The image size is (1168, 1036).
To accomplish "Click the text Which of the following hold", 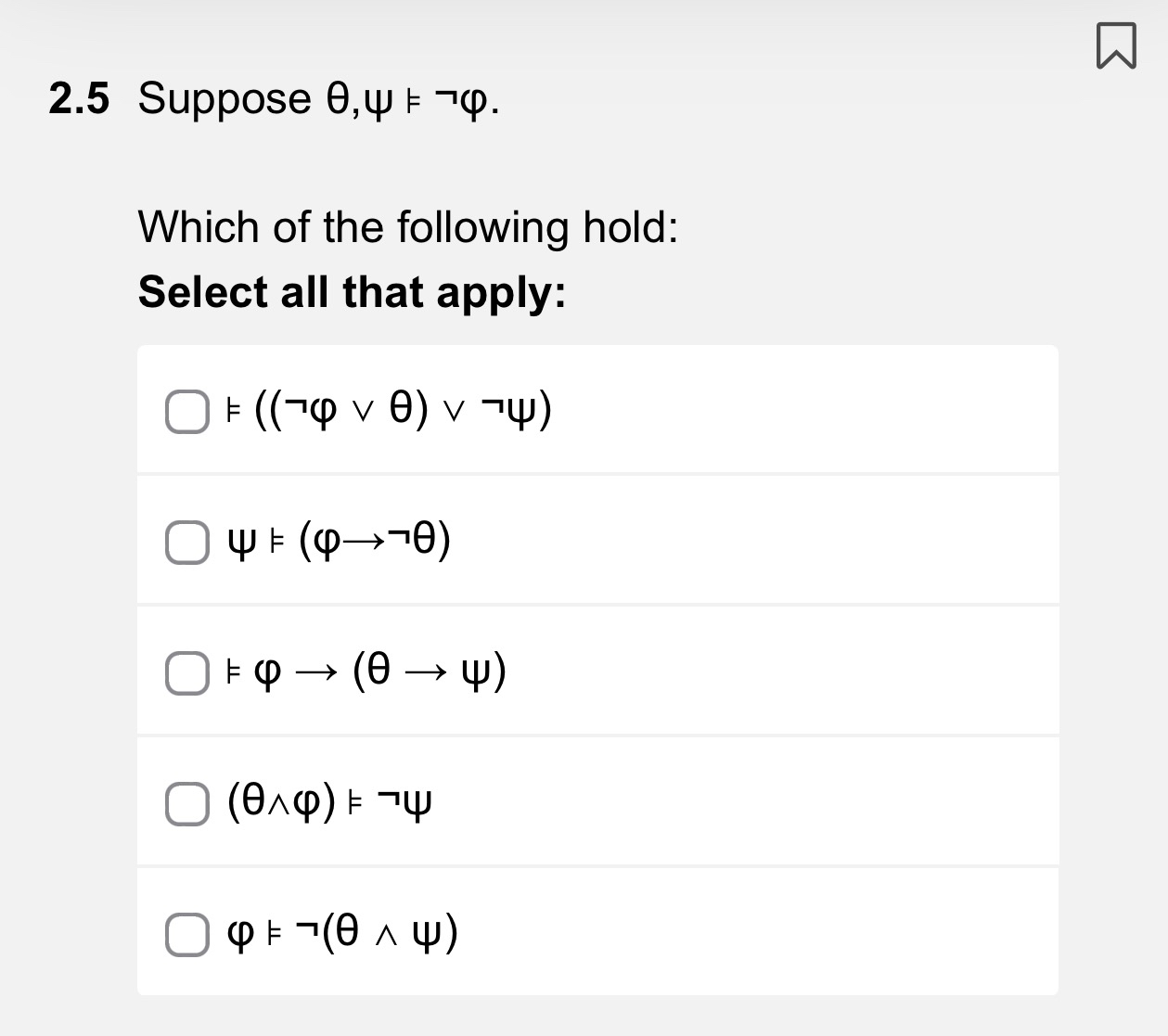I will point(406,227).
